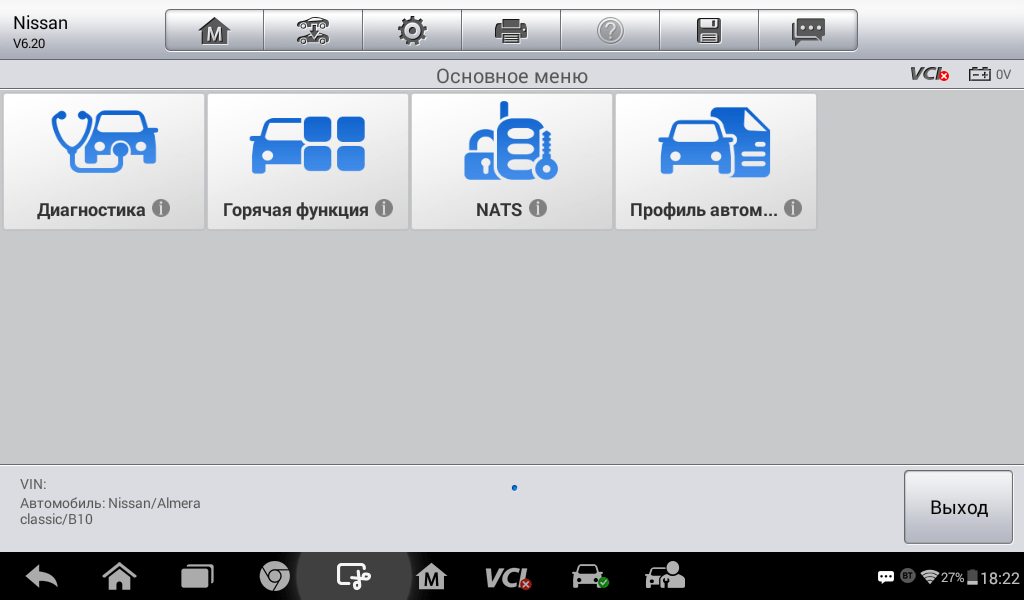Open the data logging message icon

(x=808, y=31)
